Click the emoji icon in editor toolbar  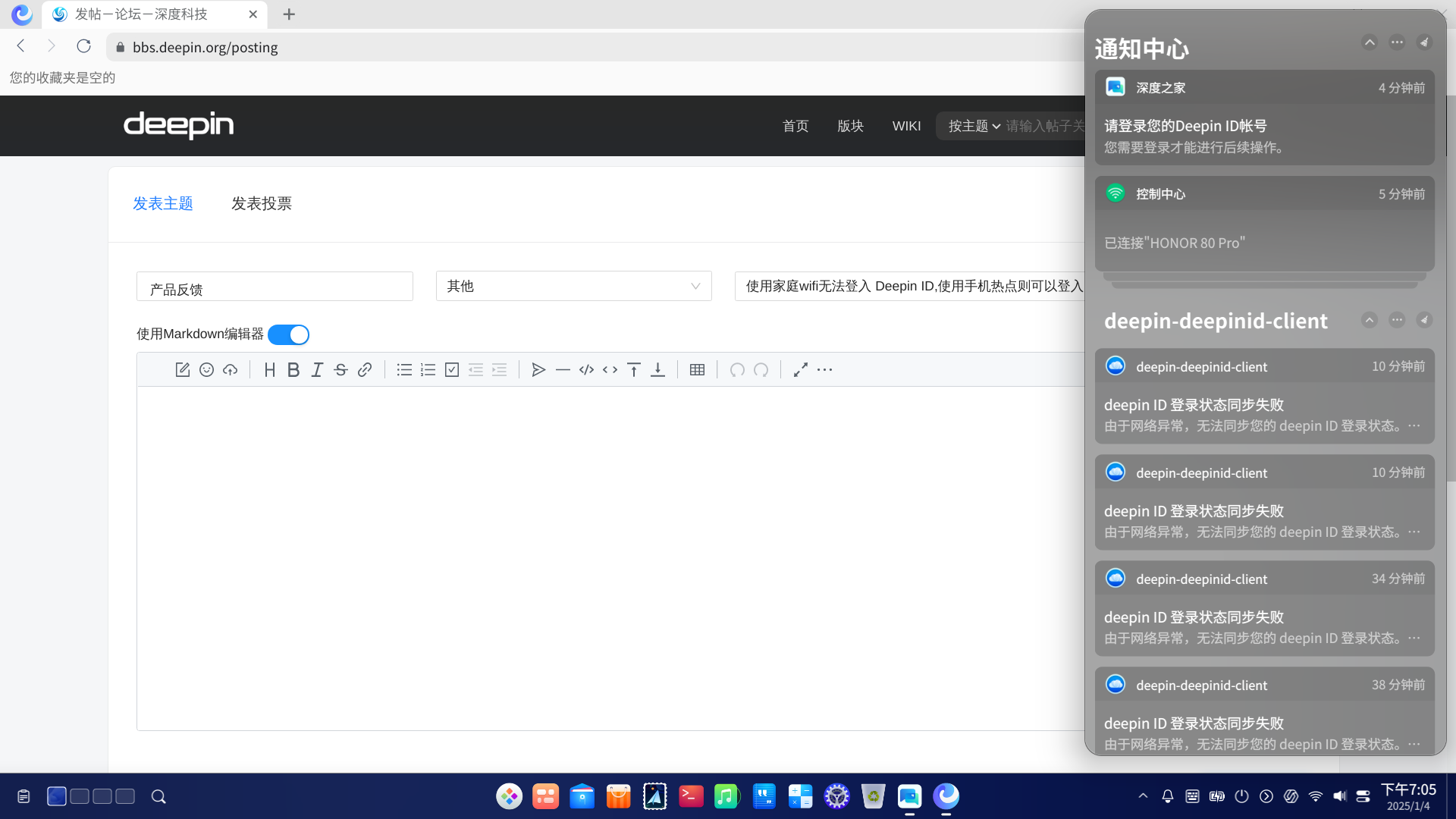click(206, 369)
